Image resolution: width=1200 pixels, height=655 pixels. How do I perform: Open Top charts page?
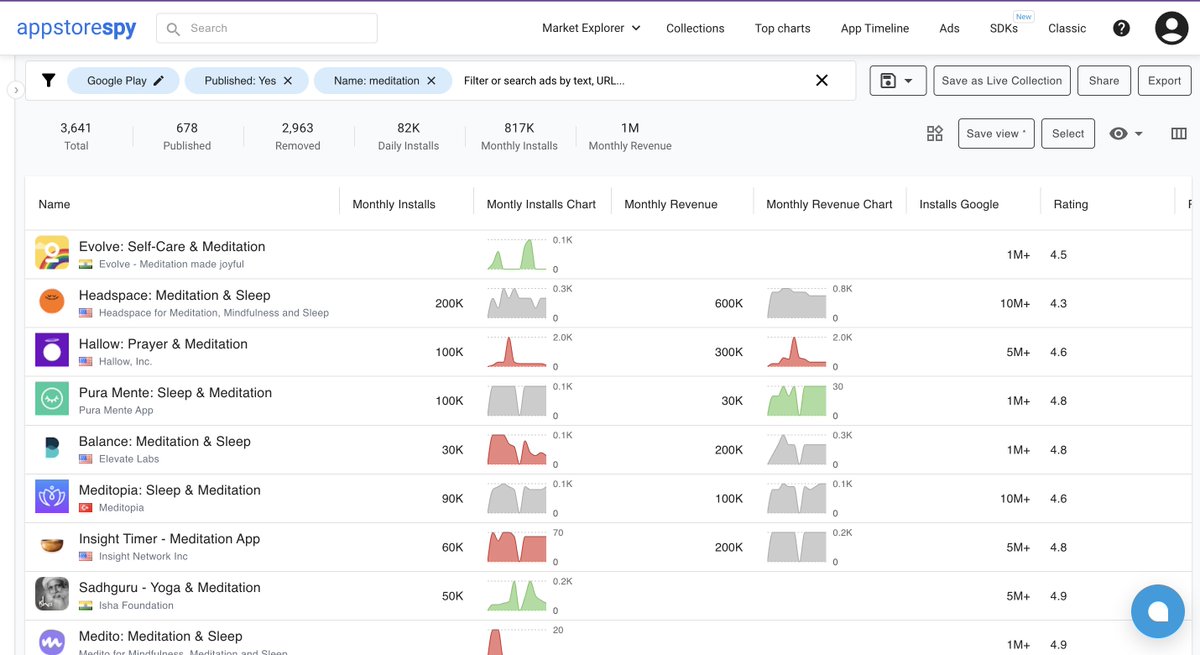point(782,28)
